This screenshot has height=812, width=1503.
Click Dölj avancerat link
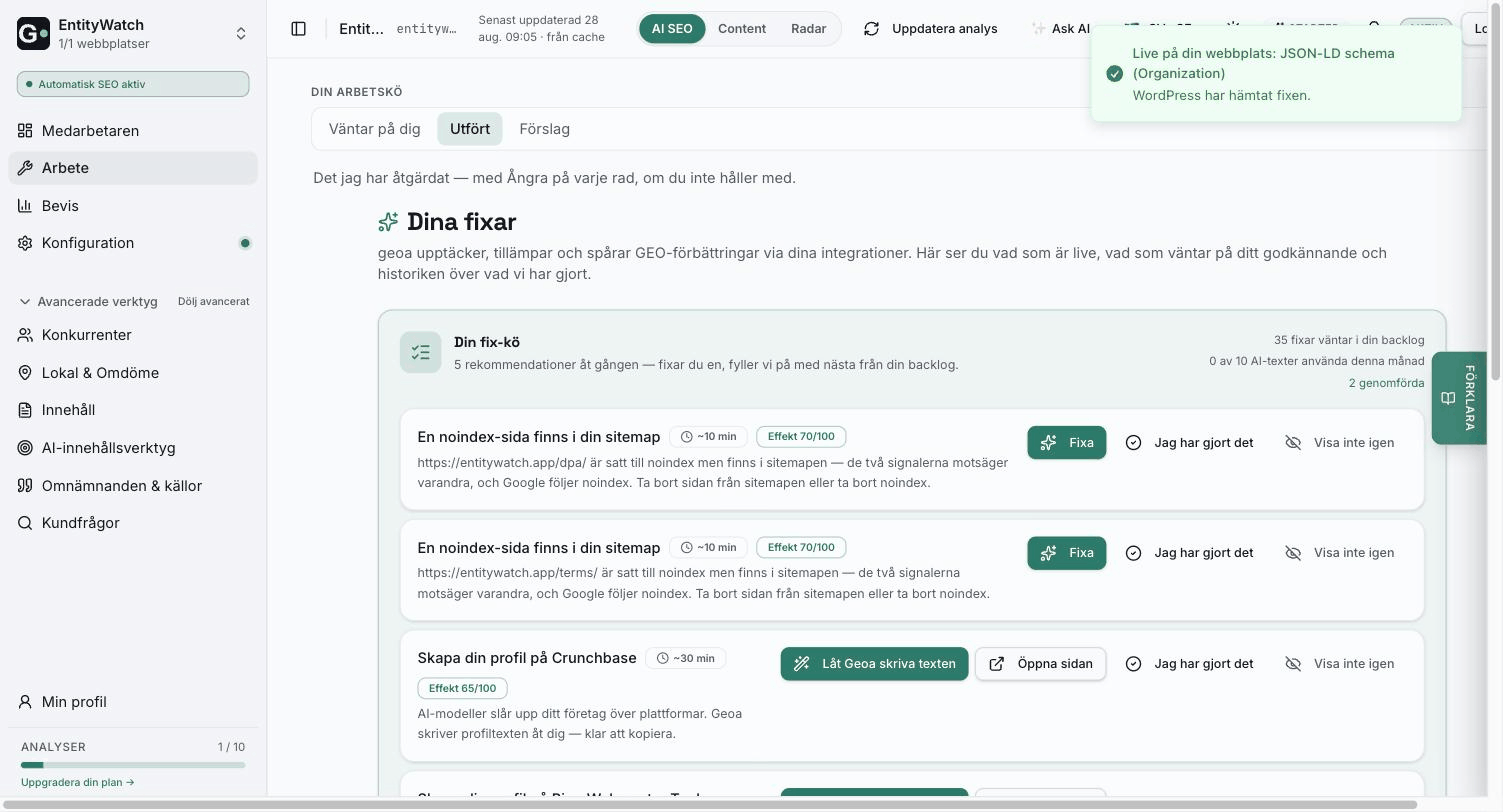213,301
